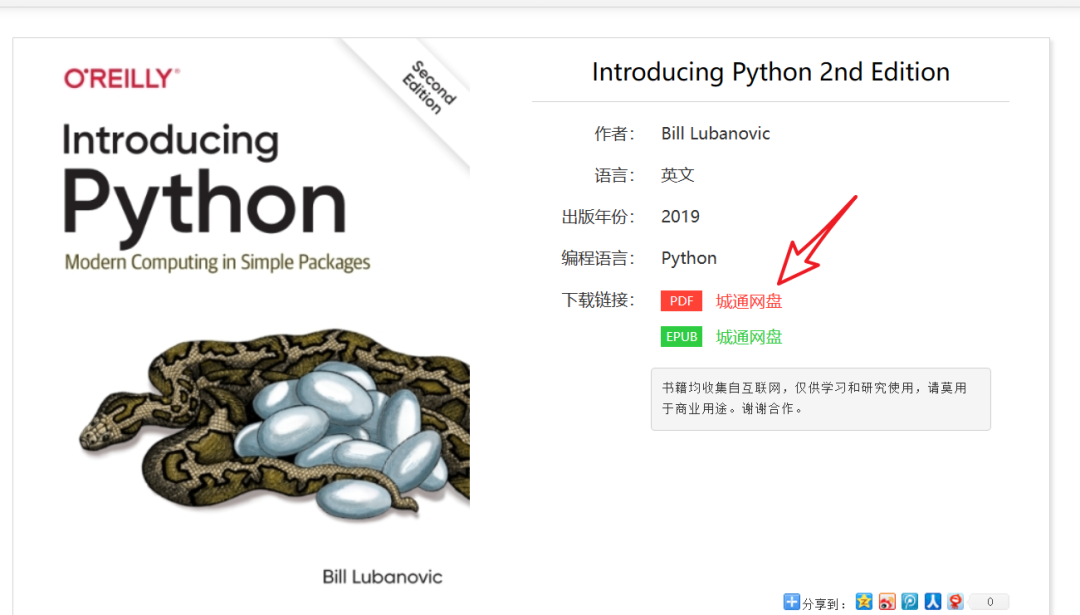Click the 语言 label
Image resolution: width=1080 pixels, height=615 pixels.
(614, 176)
